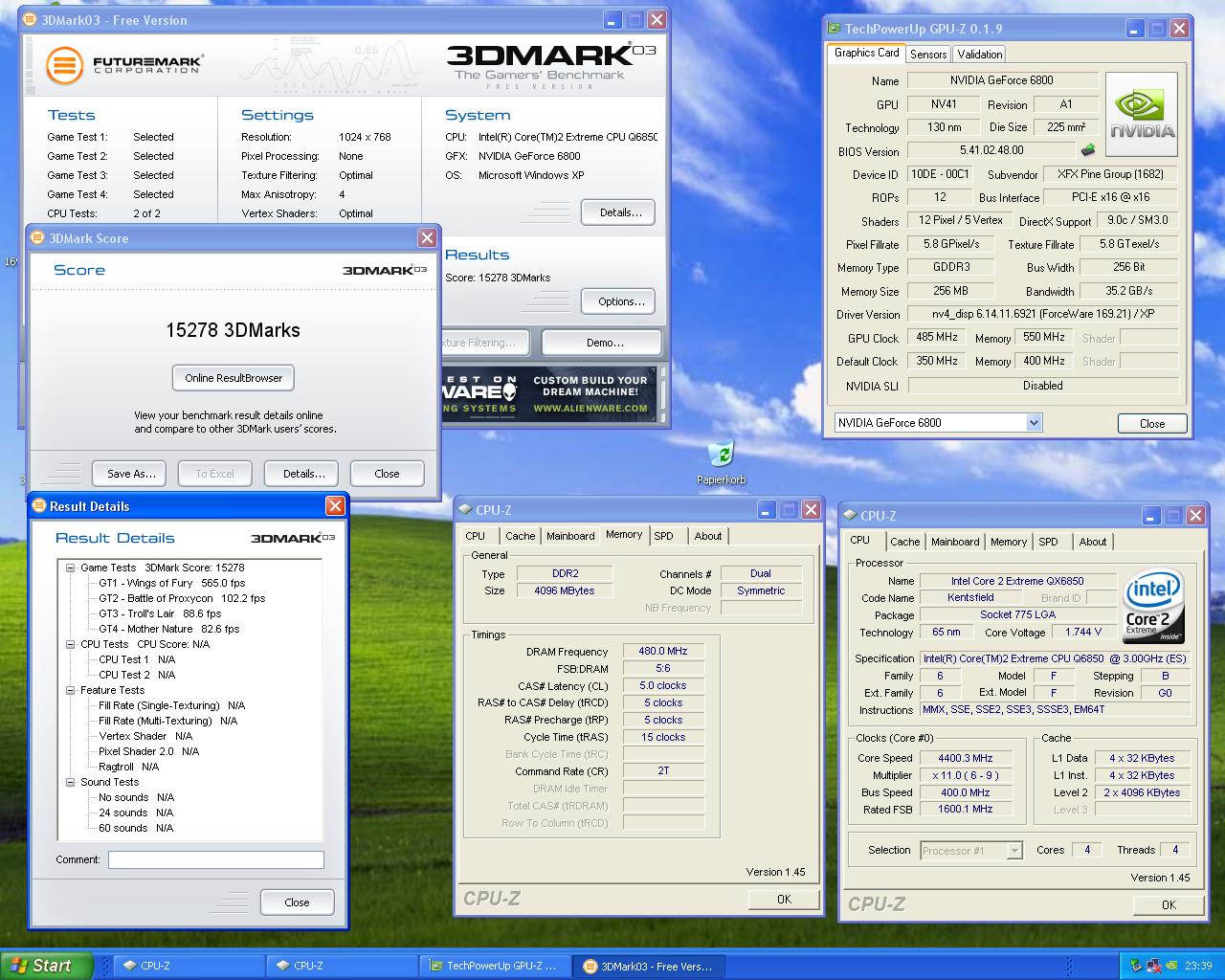Image resolution: width=1225 pixels, height=980 pixels.
Task: Click Close button in GPU-Z
Action: coord(1152,424)
